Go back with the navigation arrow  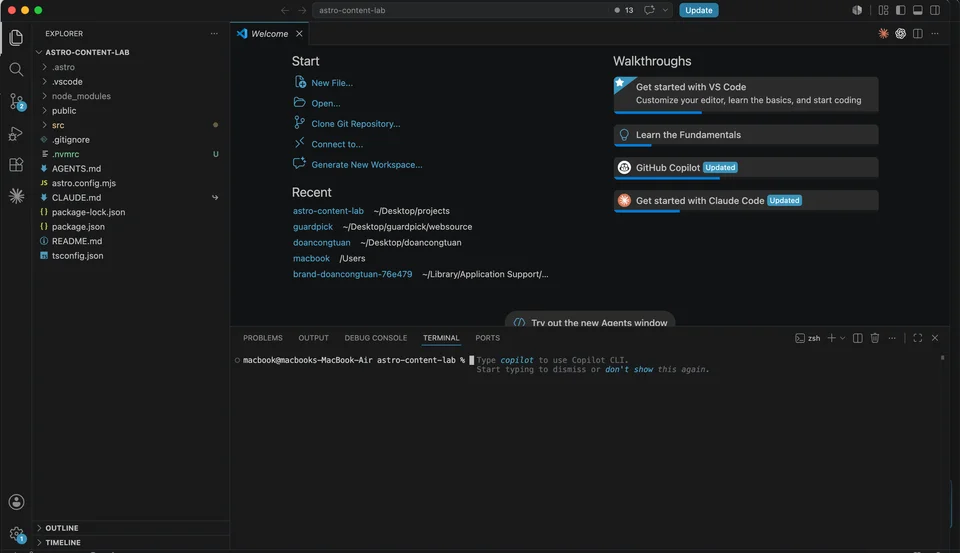click(x=285, y=10)
